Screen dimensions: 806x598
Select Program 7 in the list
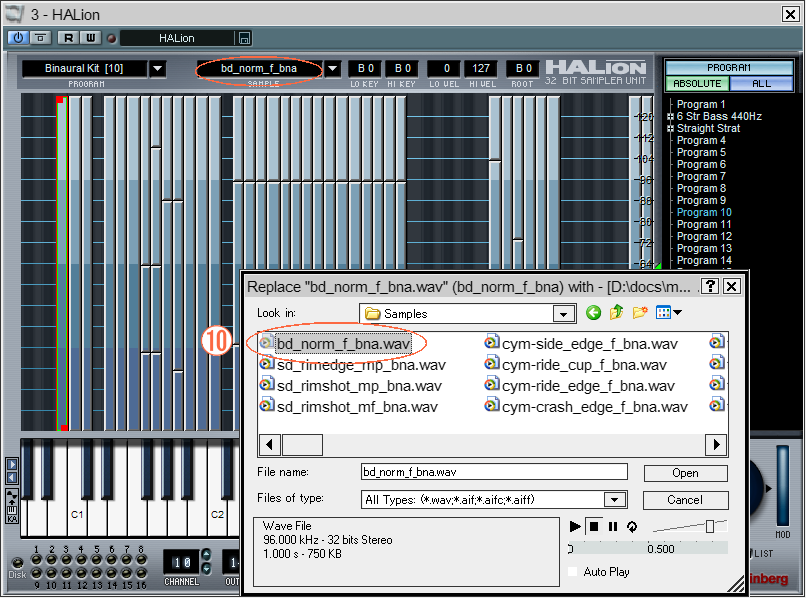(701, 176)
